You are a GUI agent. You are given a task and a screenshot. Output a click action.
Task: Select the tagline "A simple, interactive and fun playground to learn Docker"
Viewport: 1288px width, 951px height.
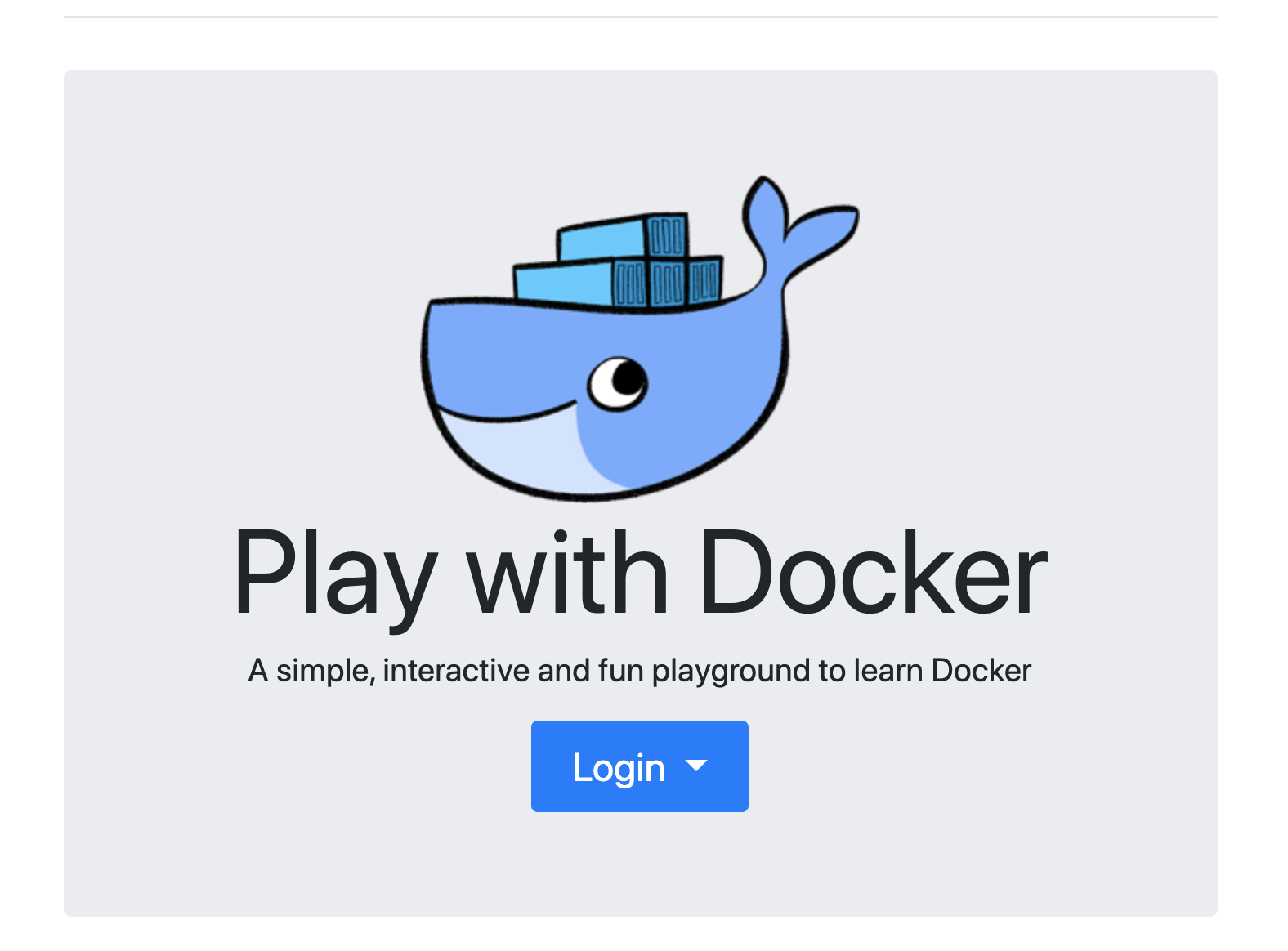pos(640,671)
